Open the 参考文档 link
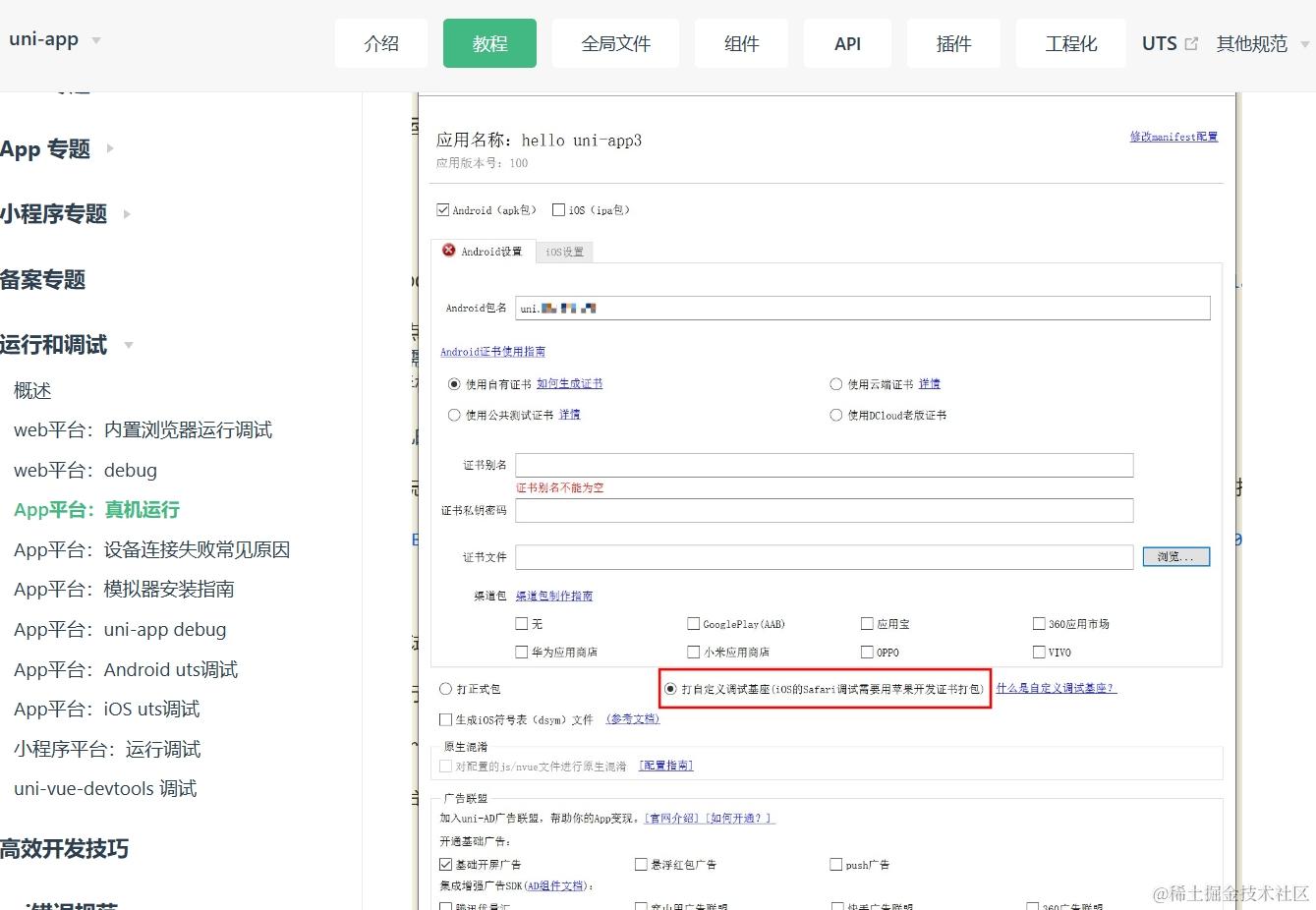 (x=633, y=718)
